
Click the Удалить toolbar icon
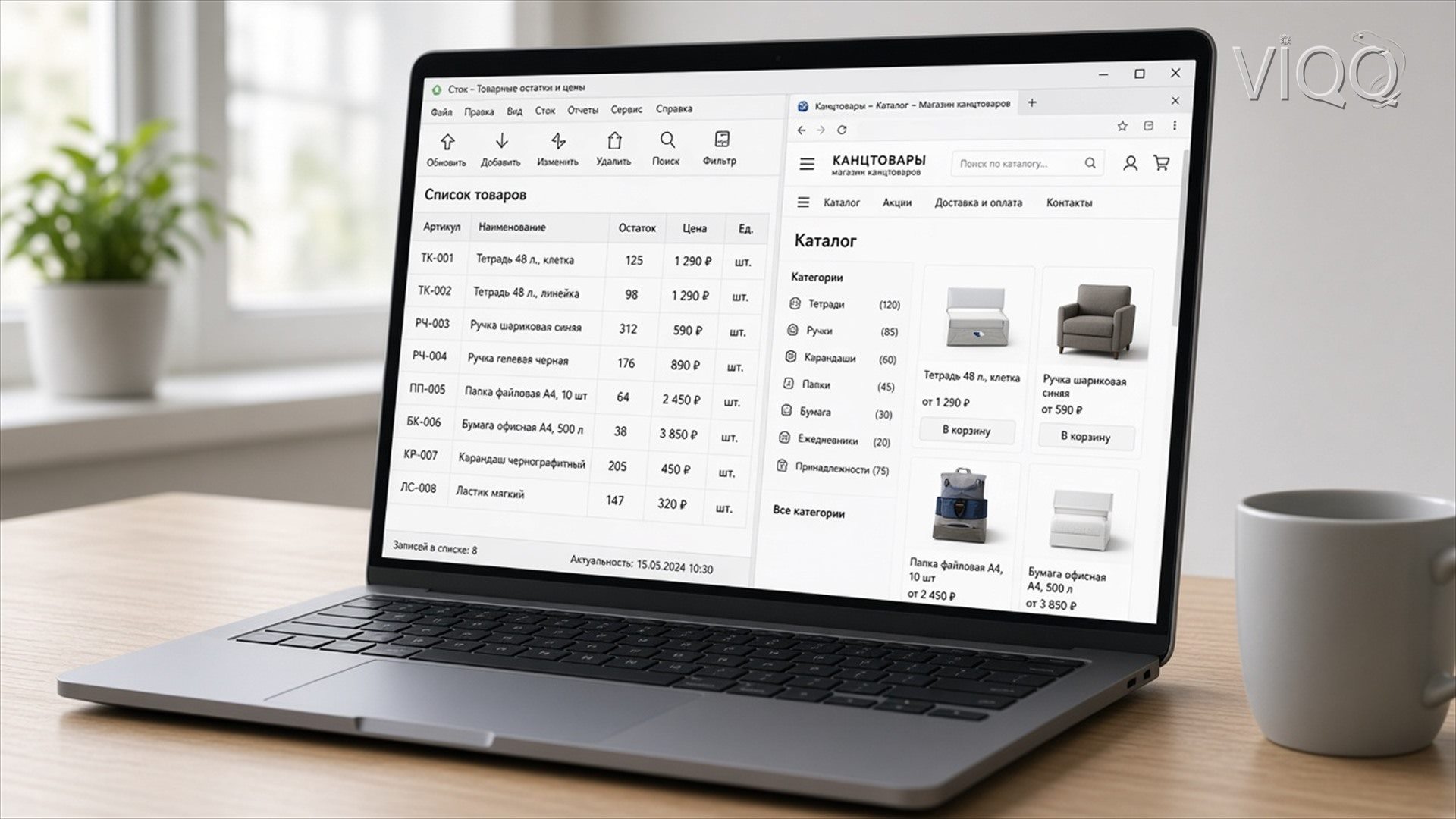tap(614, 141)
